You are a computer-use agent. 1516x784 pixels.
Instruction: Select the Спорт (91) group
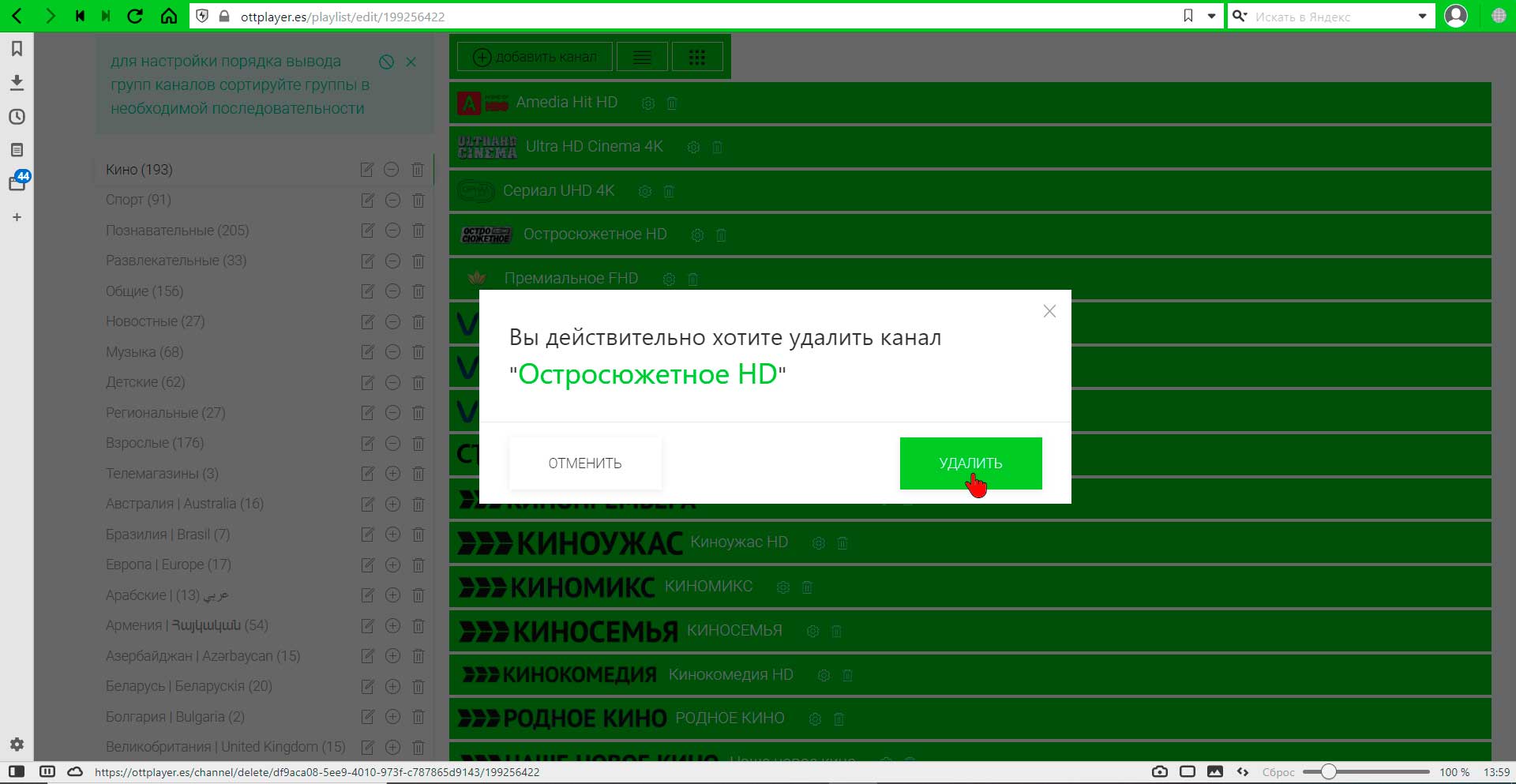138,200
